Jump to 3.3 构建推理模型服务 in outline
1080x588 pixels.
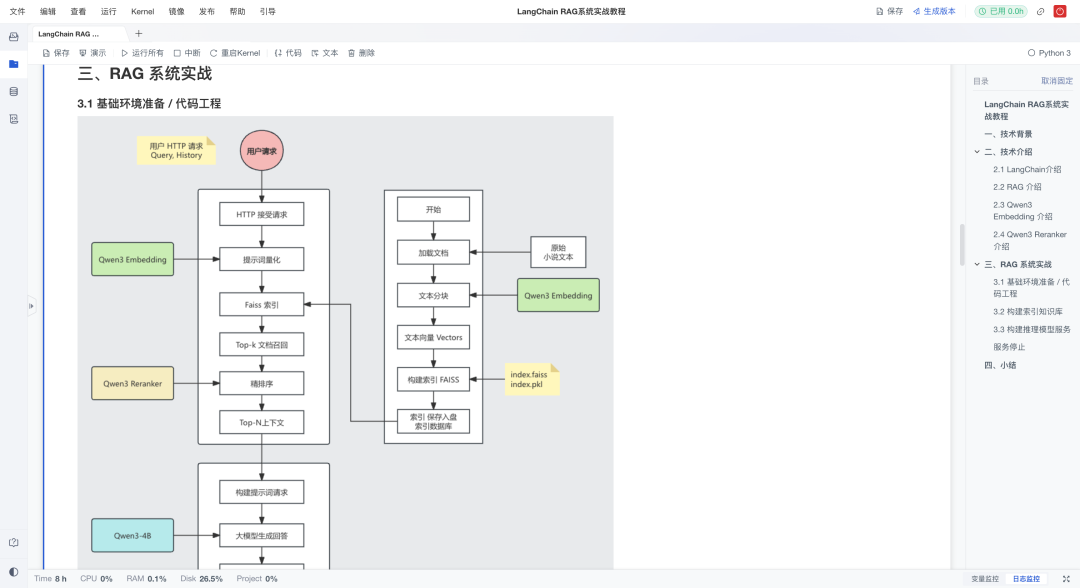tap(1032, 330)
